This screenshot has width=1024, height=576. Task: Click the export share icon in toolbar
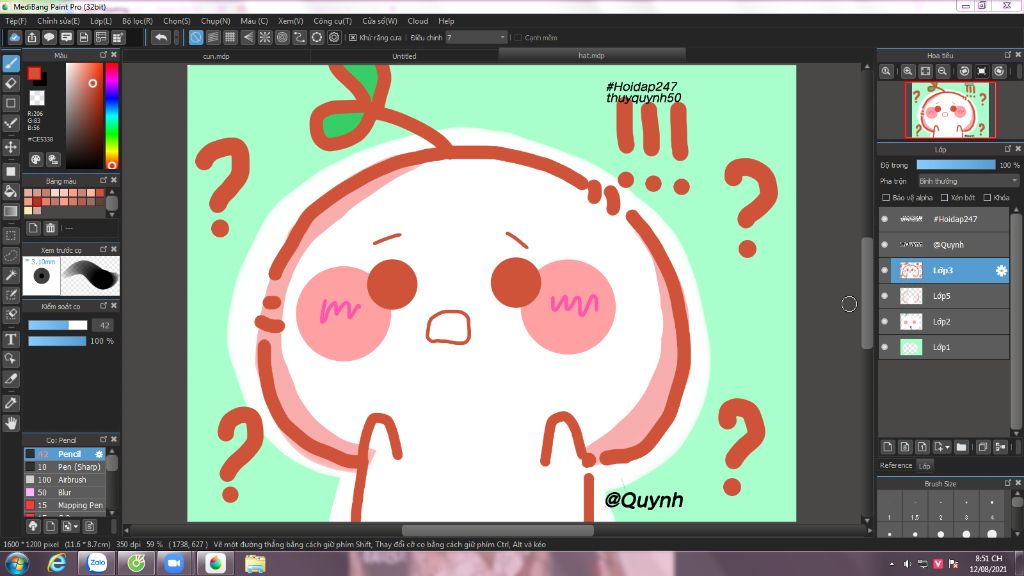pyautogui.click(x=32, y=38)
